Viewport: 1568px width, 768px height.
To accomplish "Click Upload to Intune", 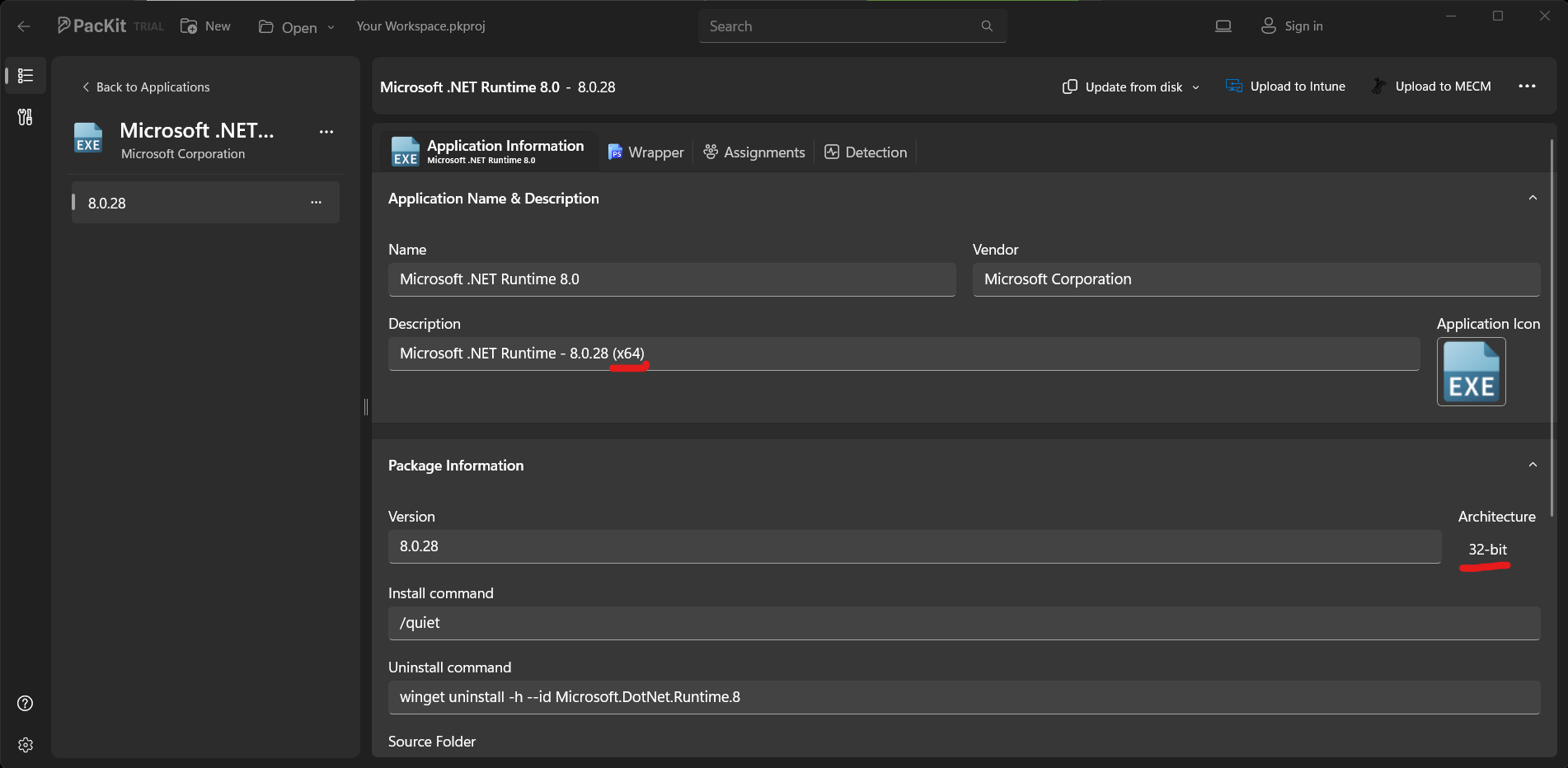I will pyautogui.click(x=1286, y=87).
